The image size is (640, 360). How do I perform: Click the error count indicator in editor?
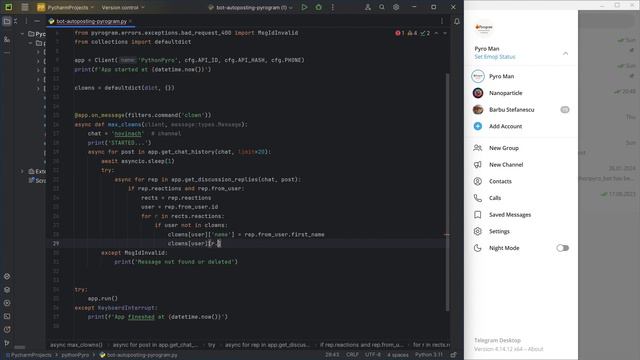point(400,33)
